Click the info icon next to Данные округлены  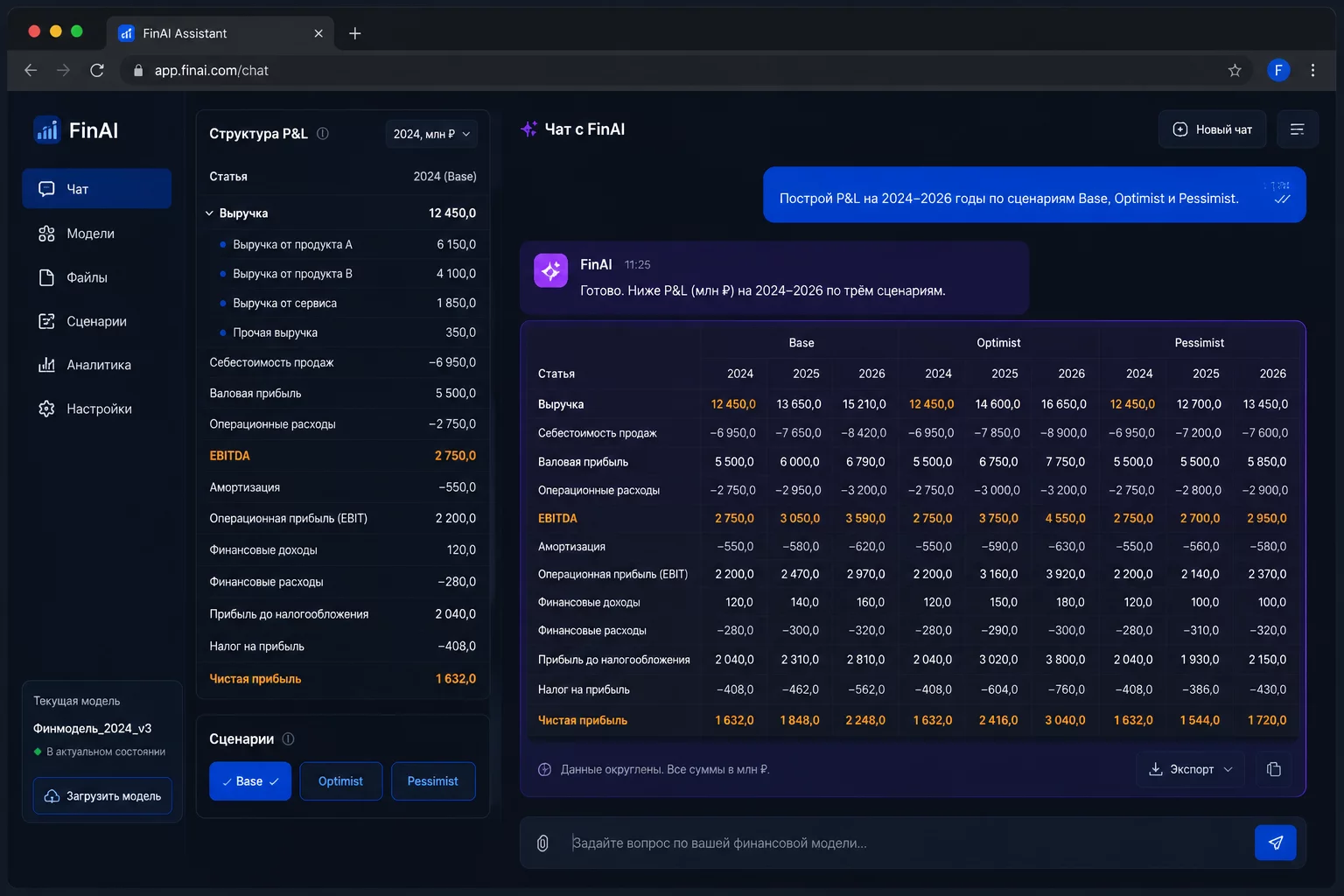[x=544, y=770]
